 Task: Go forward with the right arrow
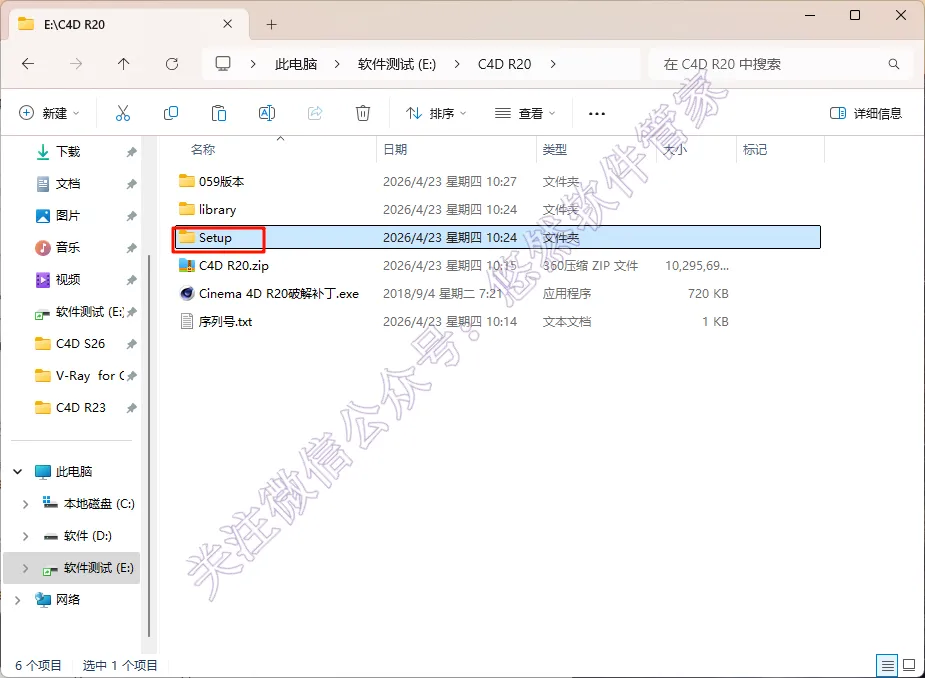76,64
